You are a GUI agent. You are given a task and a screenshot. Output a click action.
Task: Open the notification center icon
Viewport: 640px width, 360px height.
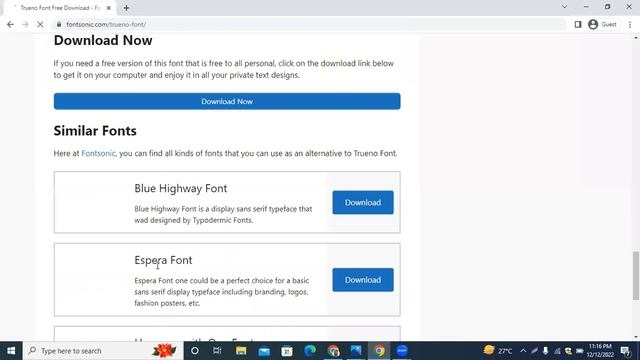point(625,351)
